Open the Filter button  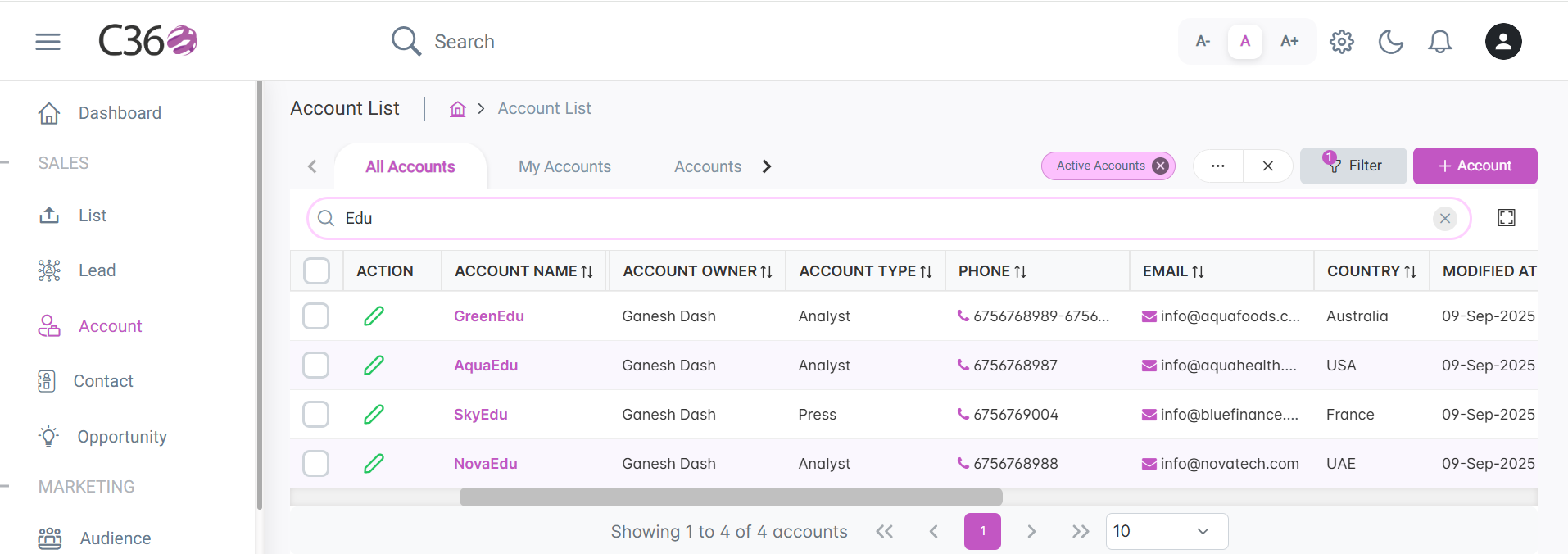pos(1353,166)
